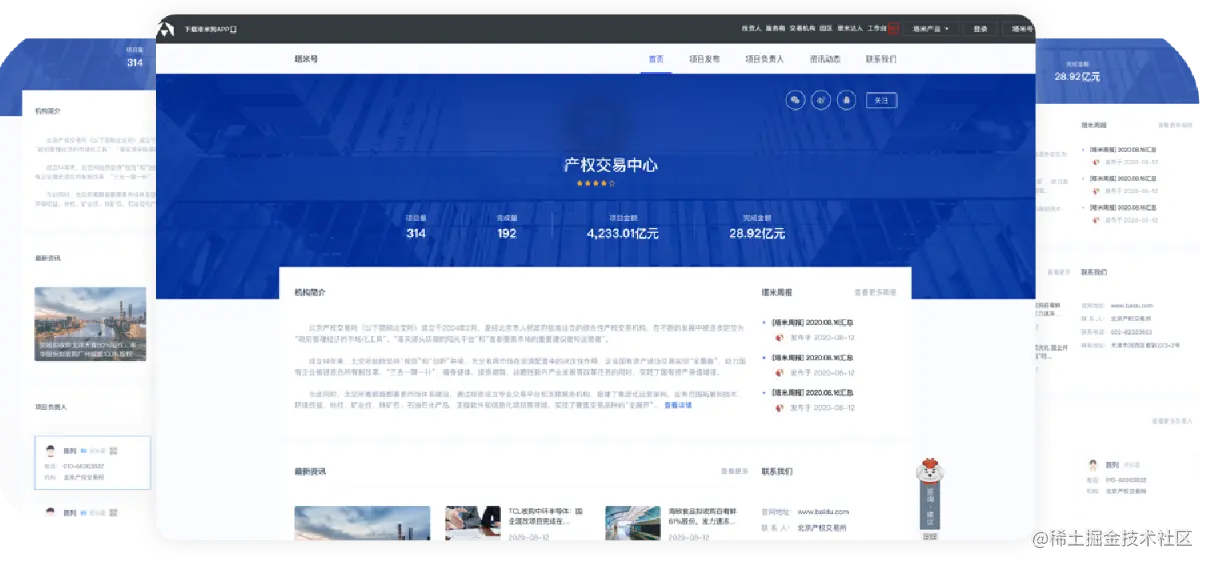Click the 完成量 192 statistic
Image resolution: width=1210 pixels, height=566 pixels.
click(507, 227)
